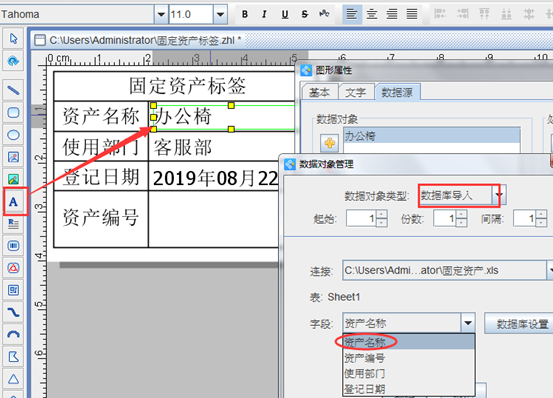553x398 pixels.
Task: Click the yellow plus add-data-object button
Action: point(330,143)
